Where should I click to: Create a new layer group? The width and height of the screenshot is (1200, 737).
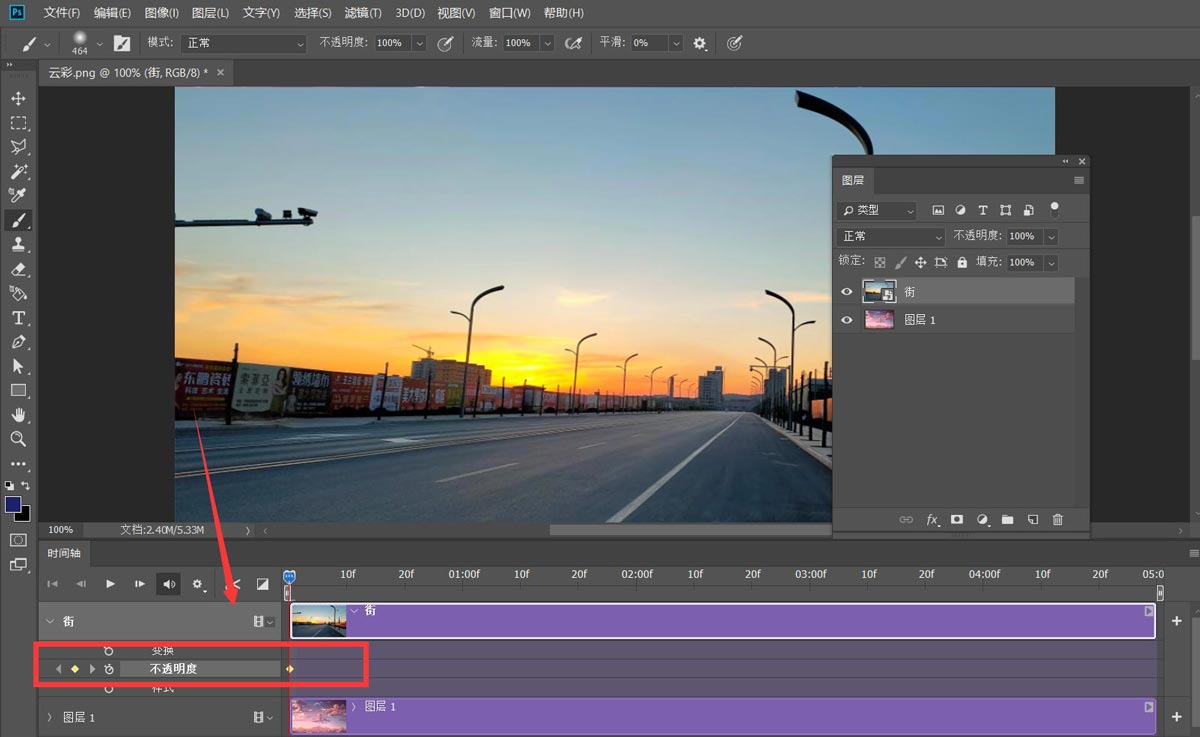point(1007,520)
